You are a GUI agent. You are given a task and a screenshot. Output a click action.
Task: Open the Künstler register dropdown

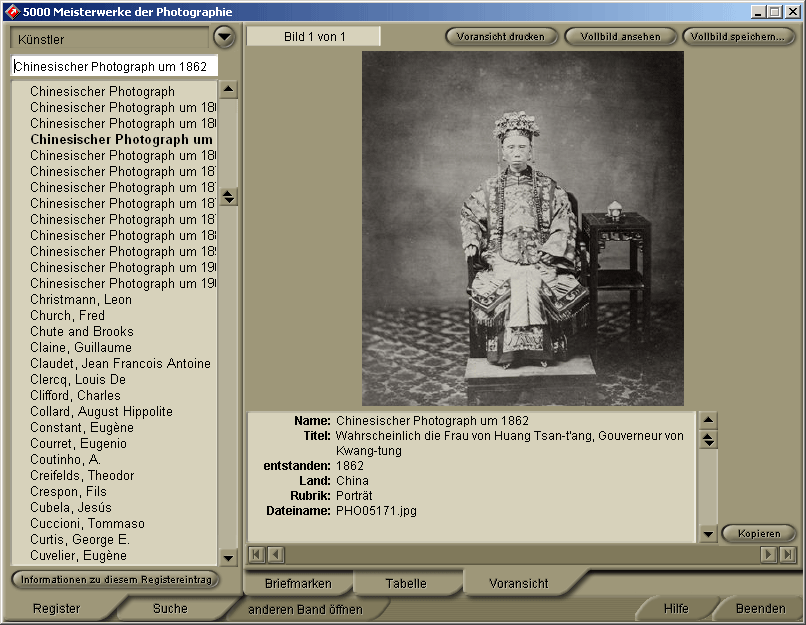(x=224, y=38)
